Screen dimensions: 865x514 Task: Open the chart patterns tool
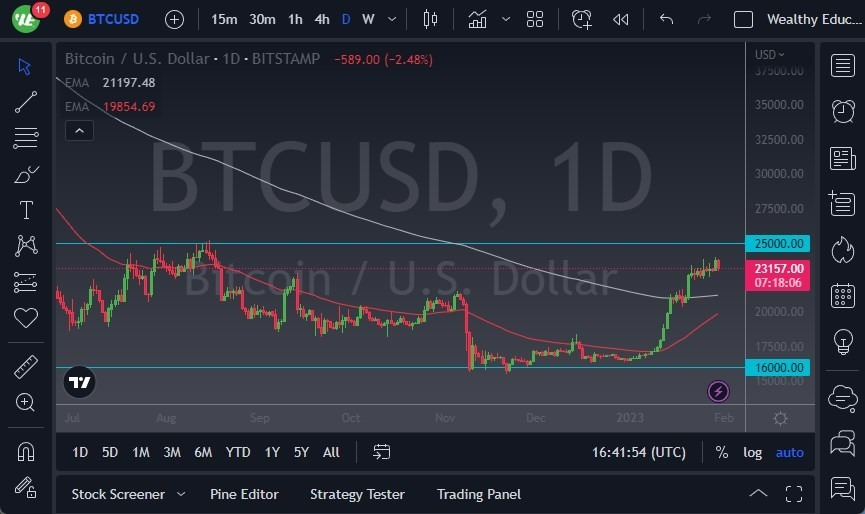pos(26,246)
